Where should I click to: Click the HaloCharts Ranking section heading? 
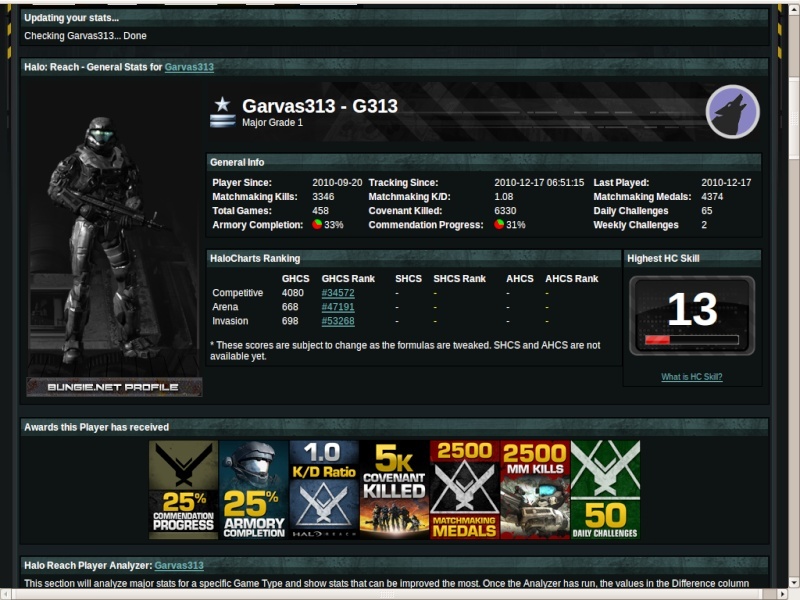coord(255,259)
